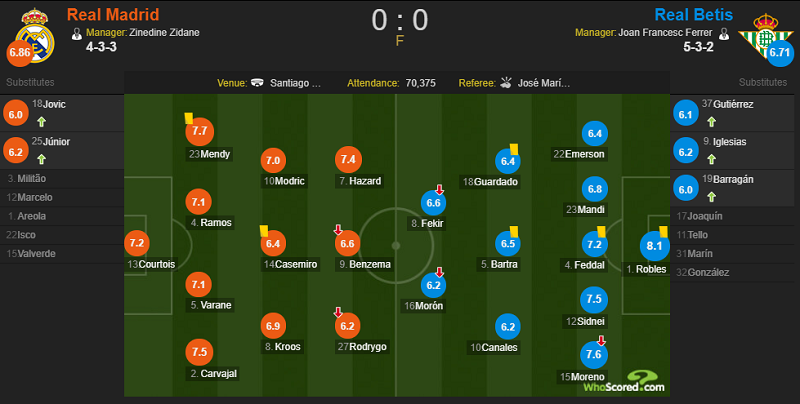Click the whistle icon next to Referee
Image resolution: width=800 pixels, height=404 pixels.
pos(506,83)
